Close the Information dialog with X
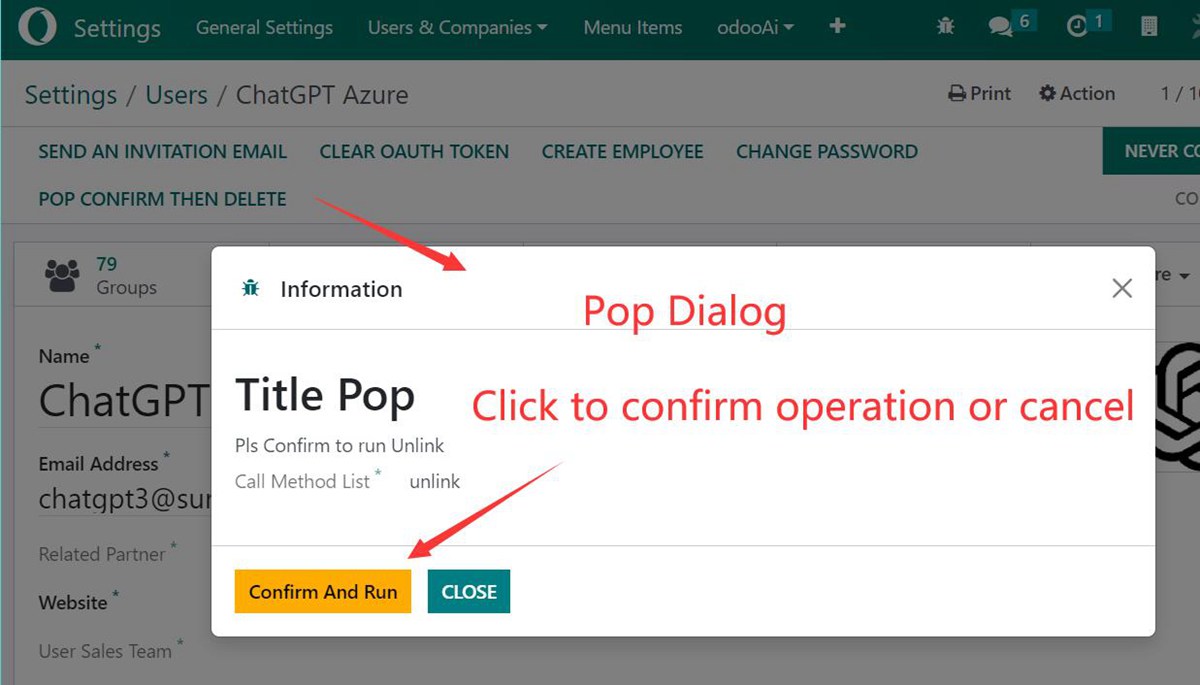Viewport: 1200px width, 685px height. (x=1122, y=289)
